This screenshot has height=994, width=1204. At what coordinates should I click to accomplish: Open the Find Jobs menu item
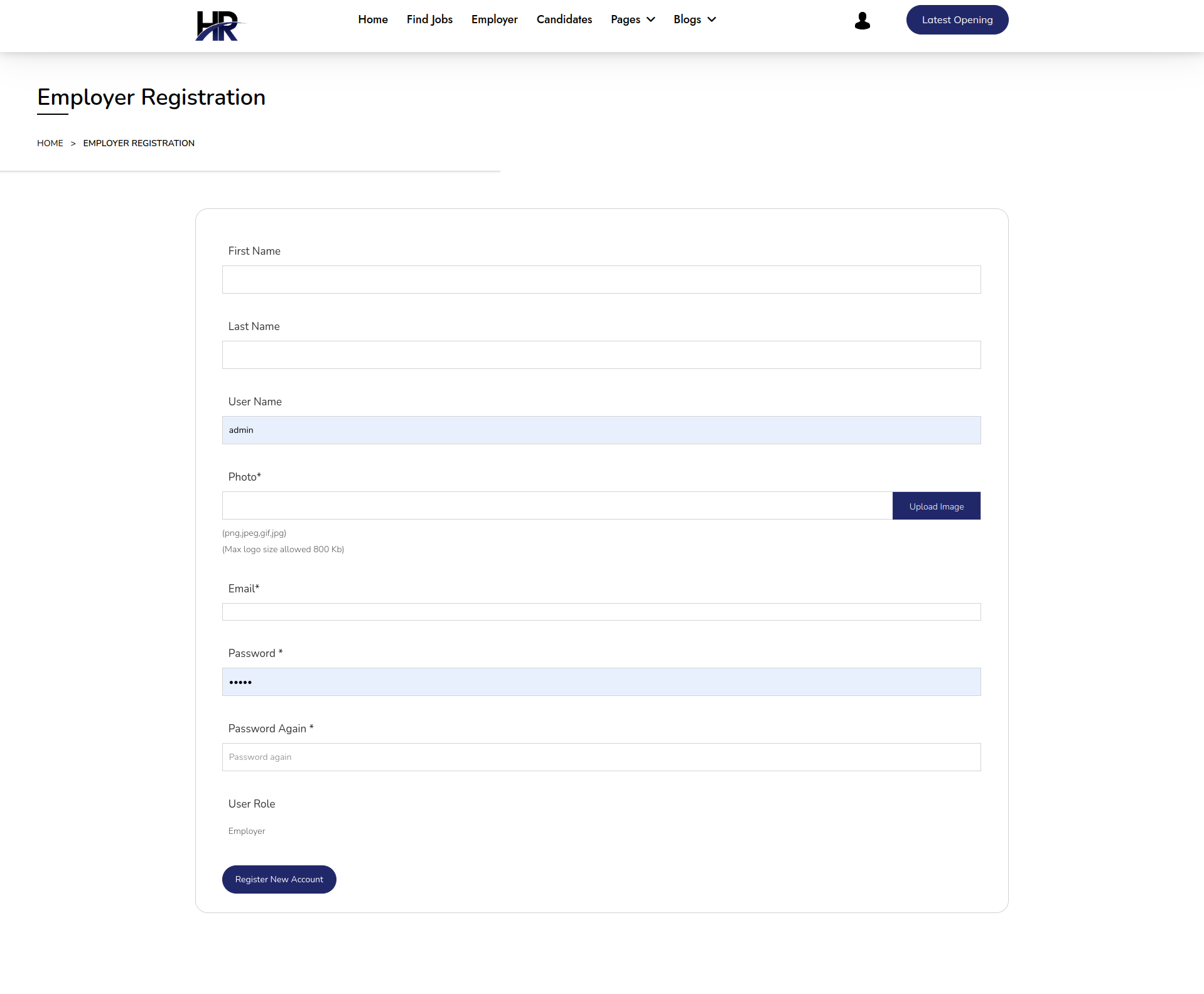[429, 19]
